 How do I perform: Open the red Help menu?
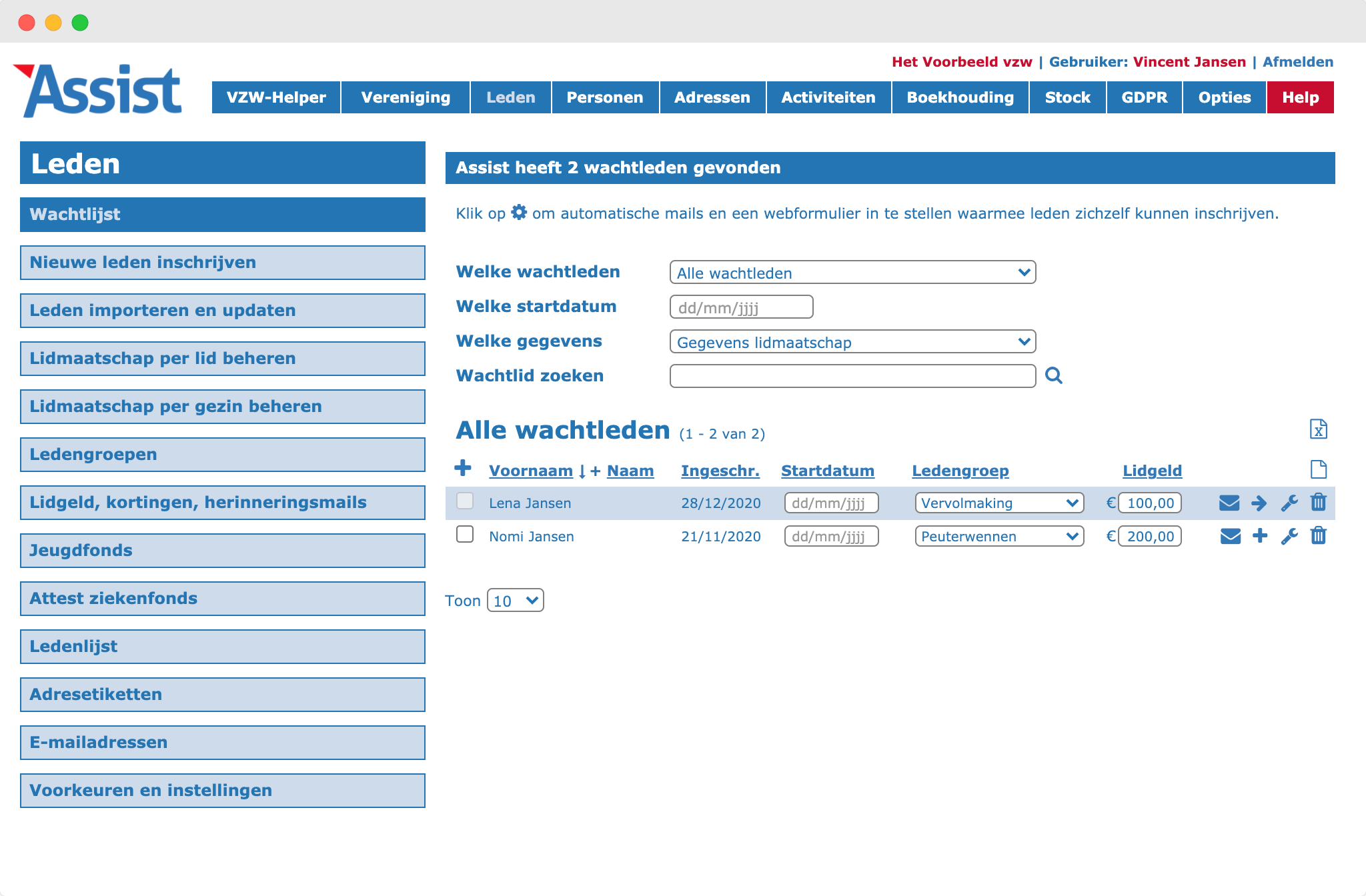point(1301,97)
